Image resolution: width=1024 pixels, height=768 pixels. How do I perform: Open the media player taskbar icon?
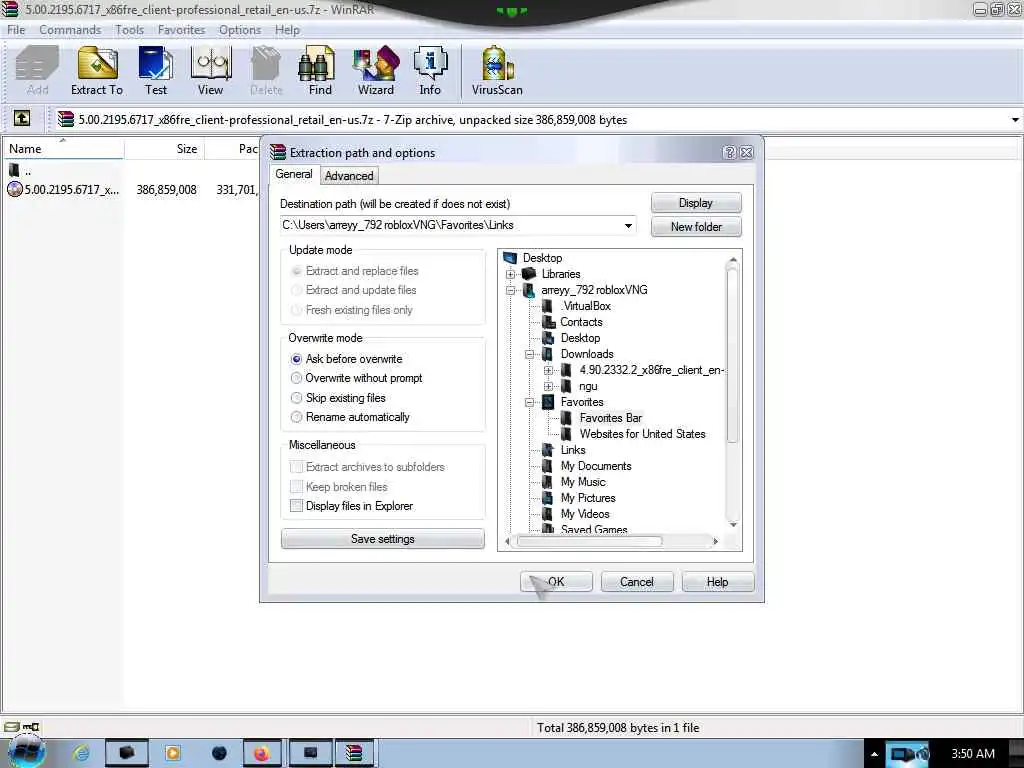172,753
